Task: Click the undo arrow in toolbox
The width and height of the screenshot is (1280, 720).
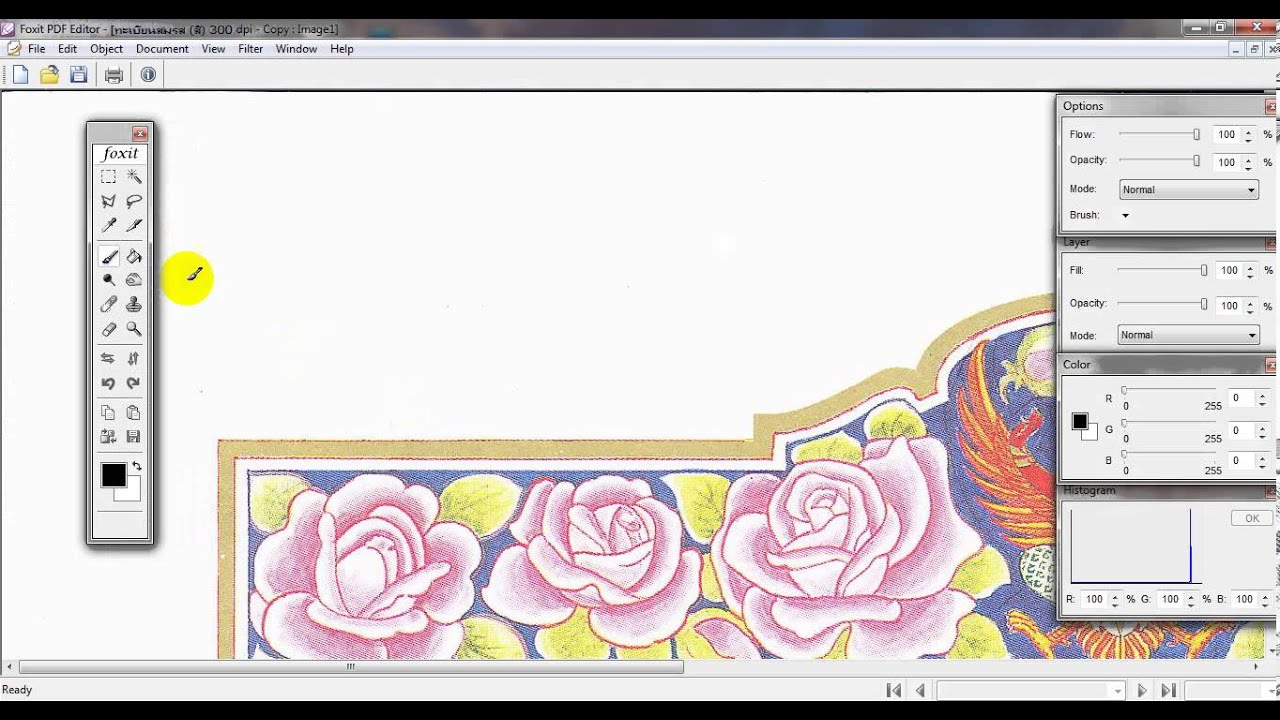Action: coord(108,383)
